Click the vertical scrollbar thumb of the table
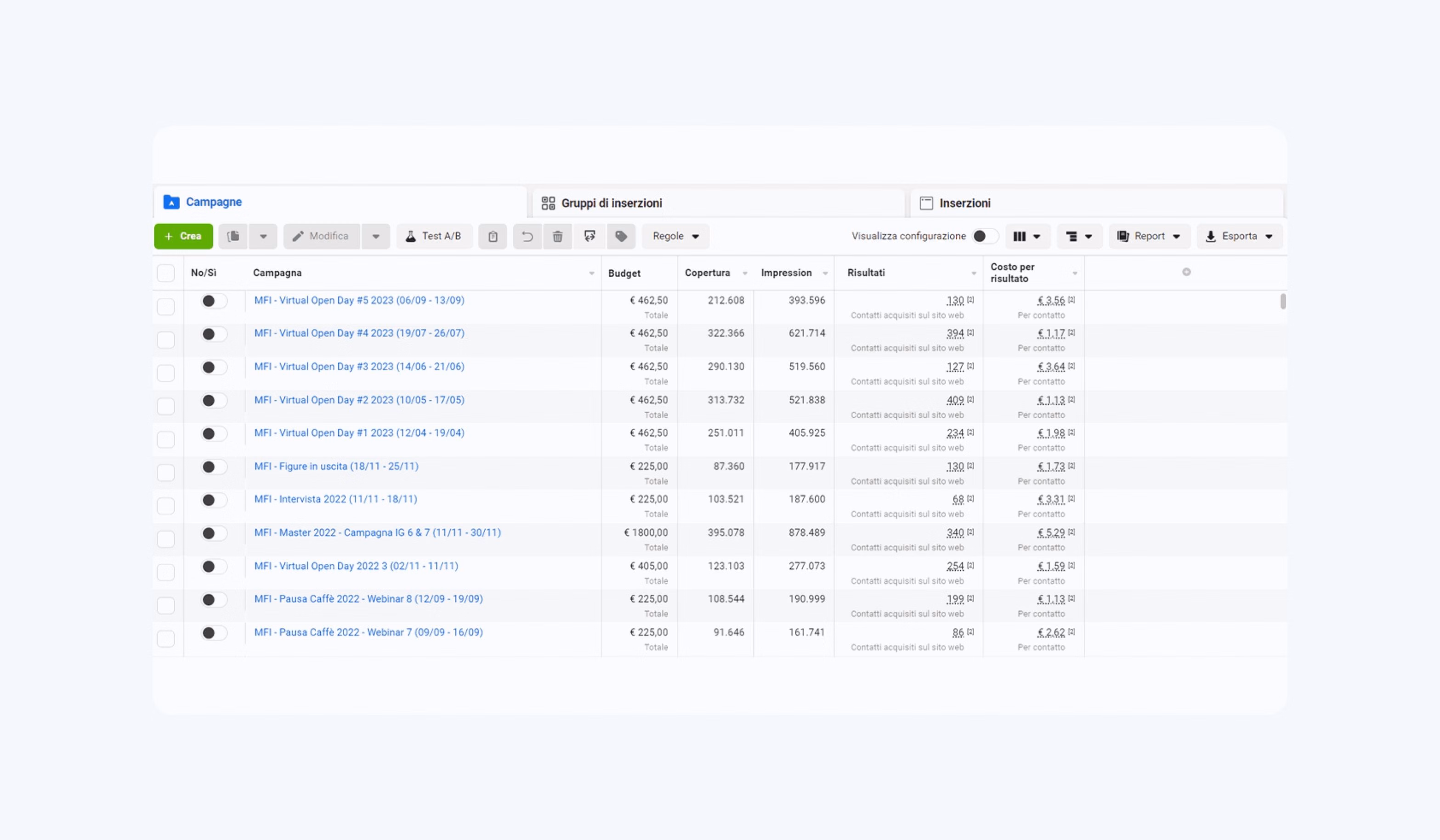 (x=1283, y=301)
